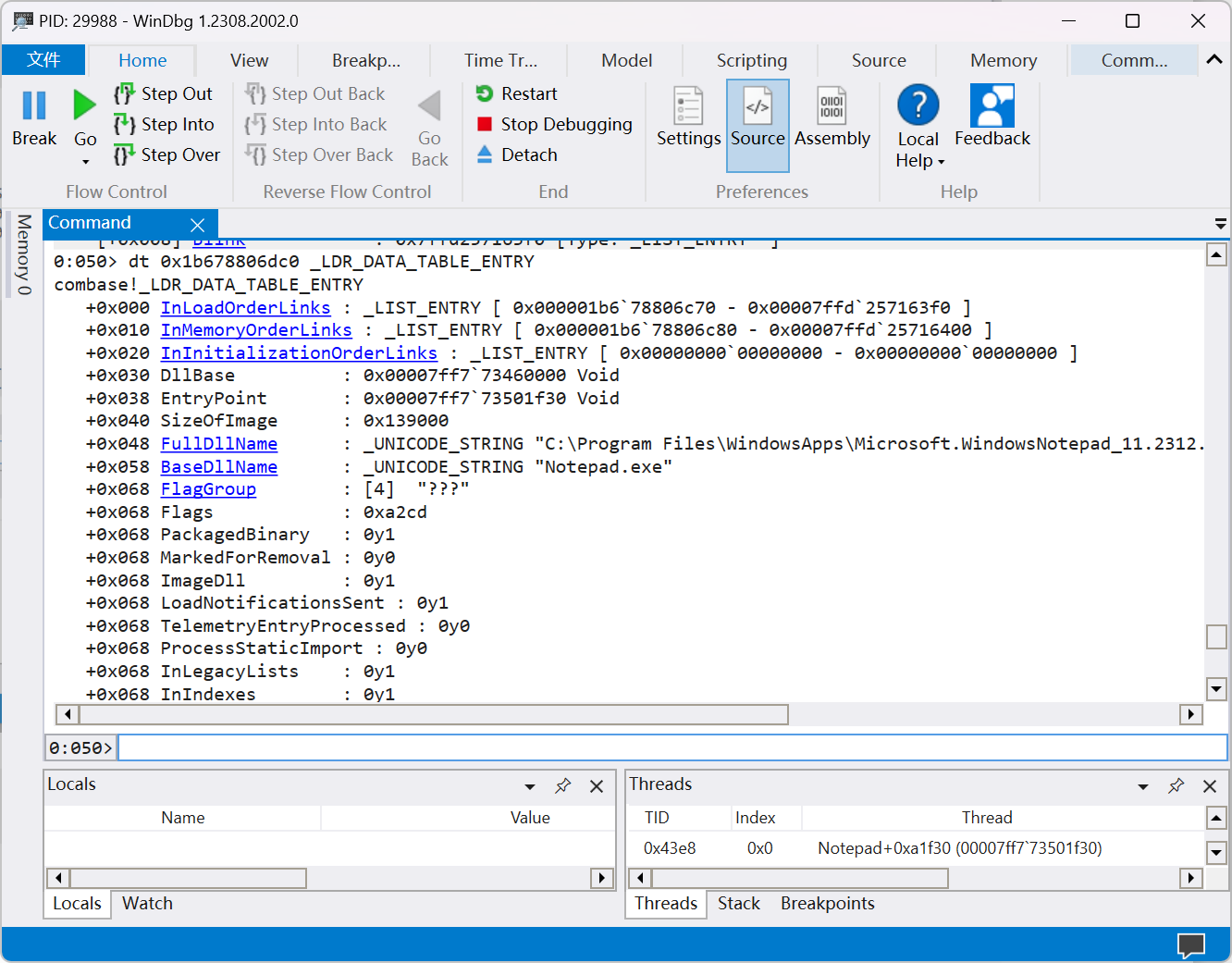Switch to the View ribbon tab
1232x963 pixels.
point(249,60)
